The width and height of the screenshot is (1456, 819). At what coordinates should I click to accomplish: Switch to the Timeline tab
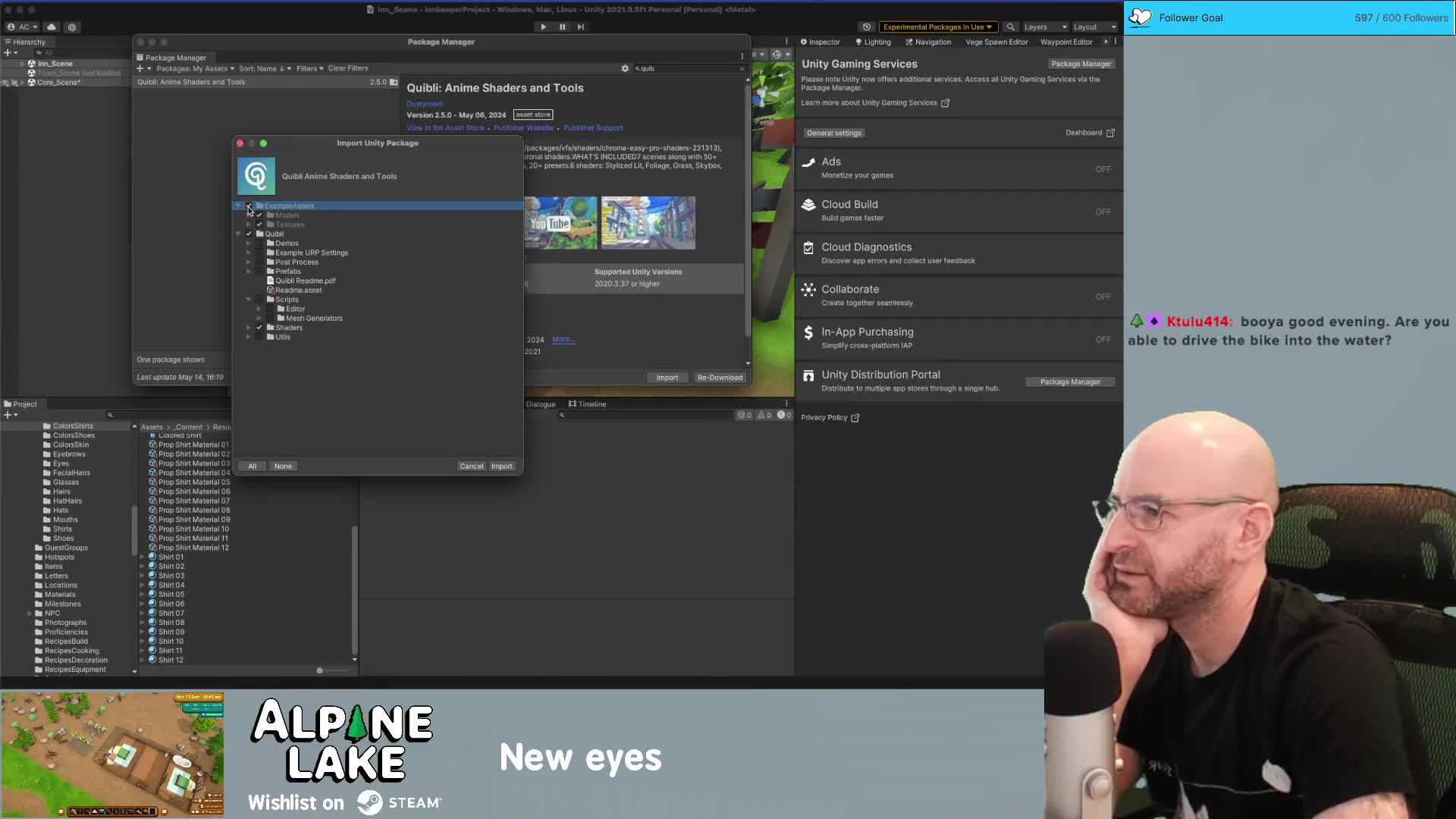588,404
